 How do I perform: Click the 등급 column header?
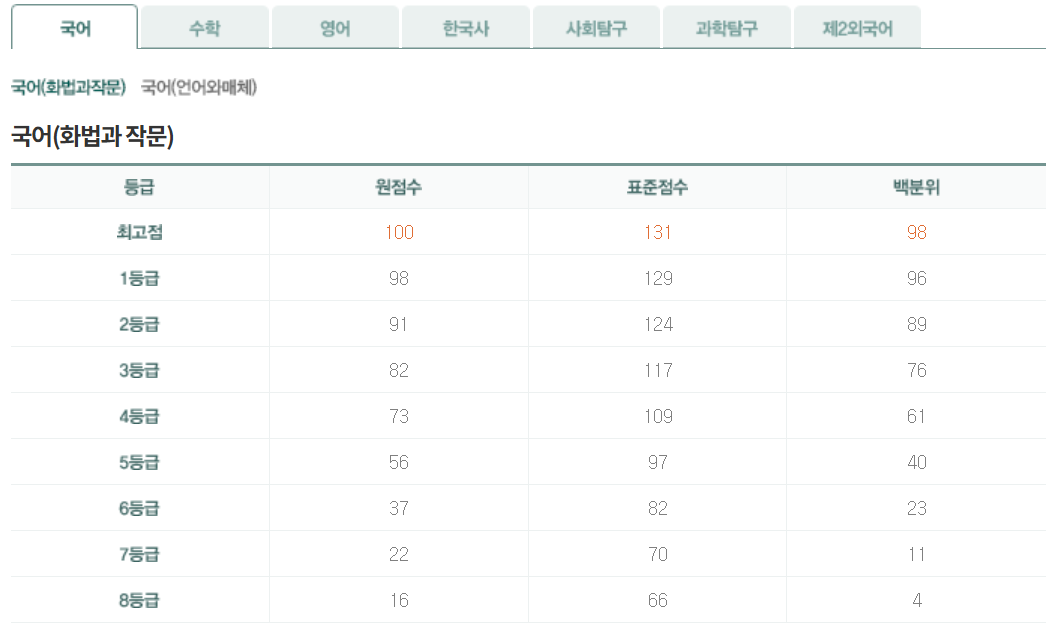click(138, 186)
